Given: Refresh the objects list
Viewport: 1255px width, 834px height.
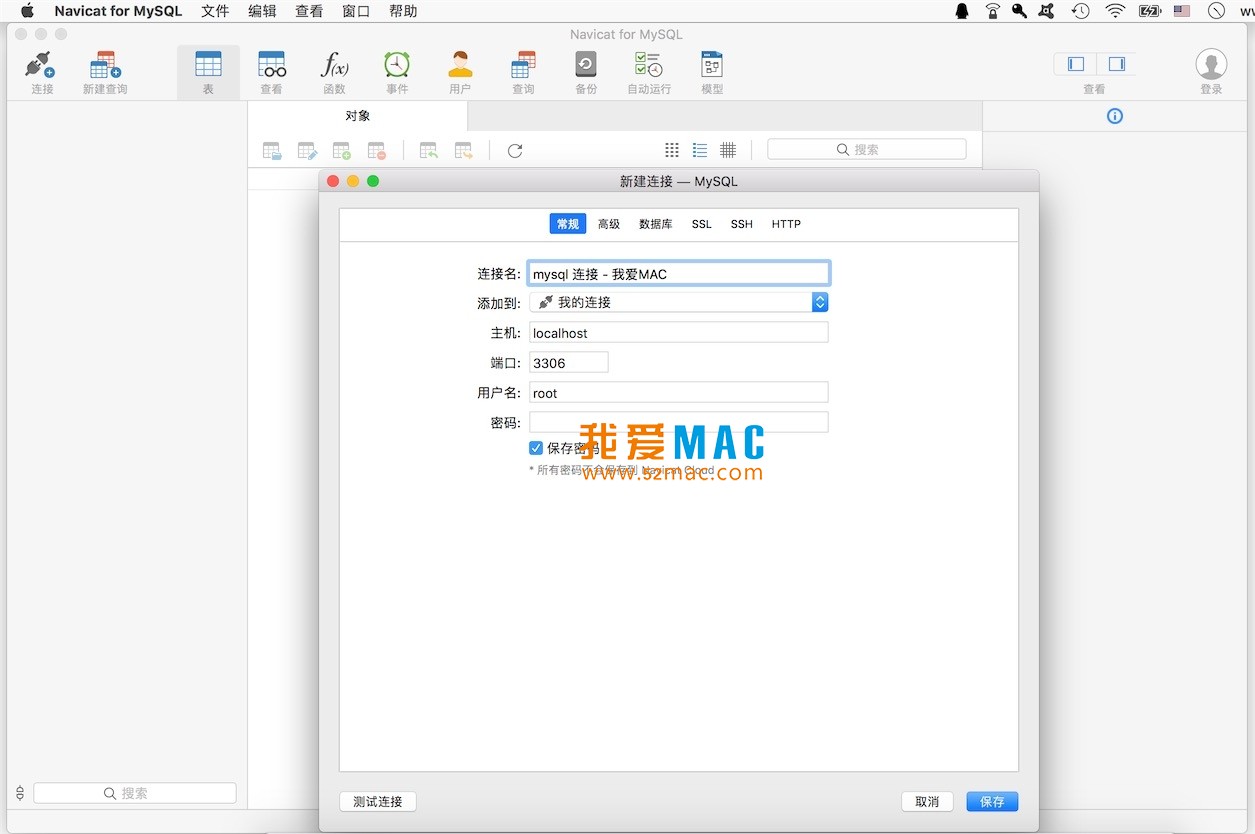Looking at the screenshot, I should click(x=514, y=149).
